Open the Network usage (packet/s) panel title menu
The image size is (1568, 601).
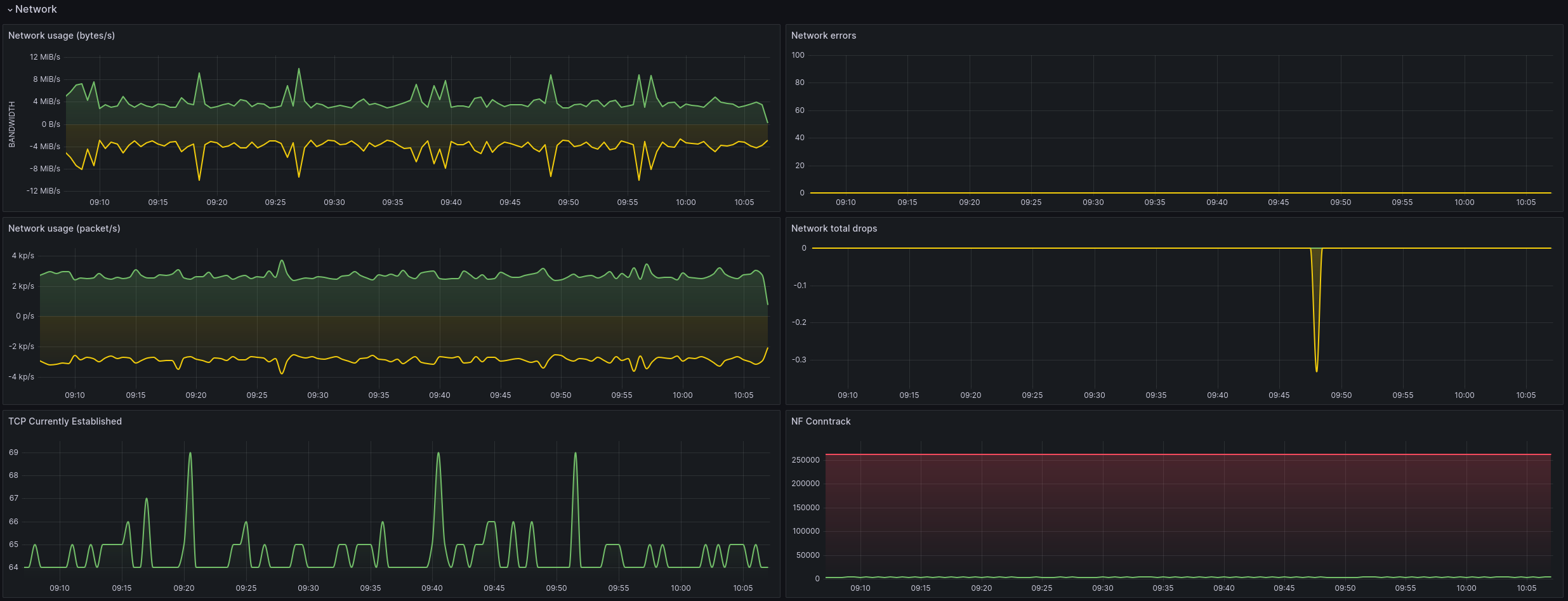pyautogui.click(x=64, y=228)
